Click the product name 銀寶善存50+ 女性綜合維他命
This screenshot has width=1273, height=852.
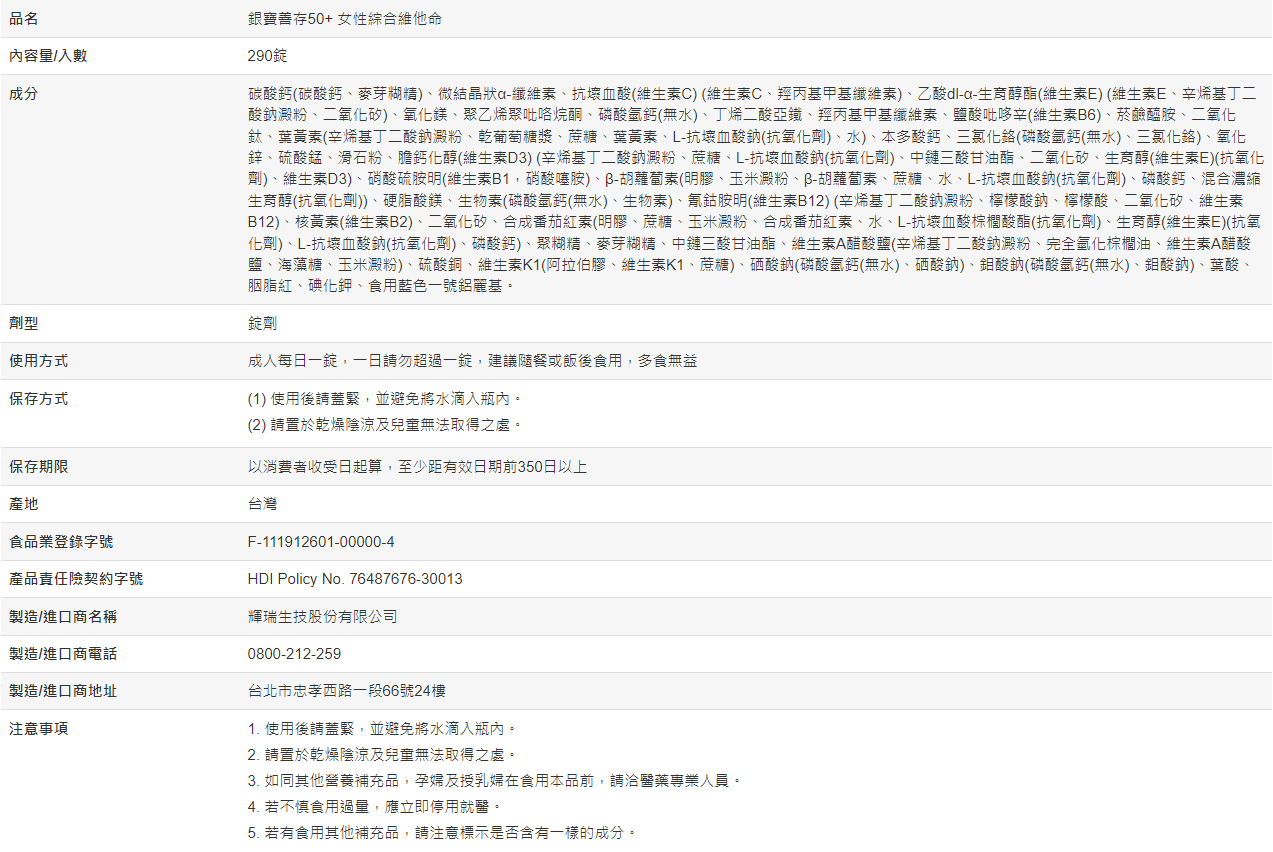[345, 19]
